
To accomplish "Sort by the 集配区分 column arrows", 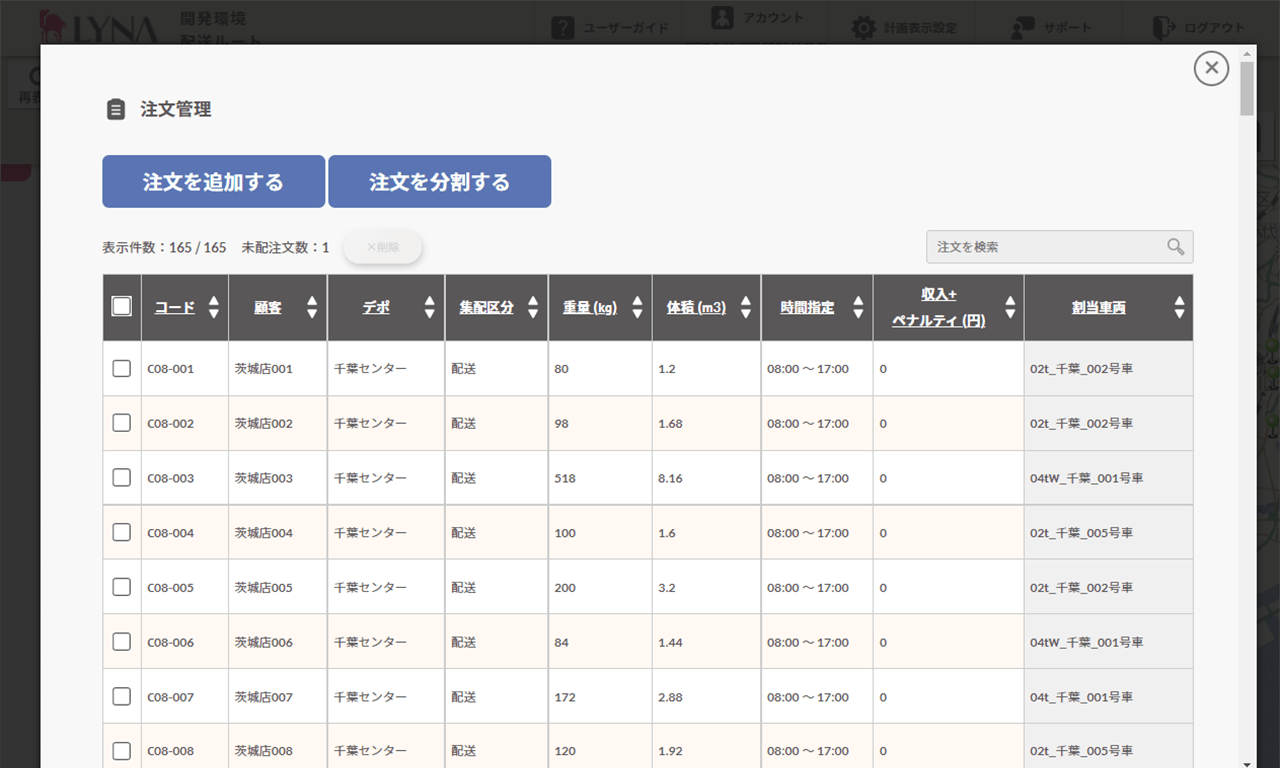I will pos(532,308).
